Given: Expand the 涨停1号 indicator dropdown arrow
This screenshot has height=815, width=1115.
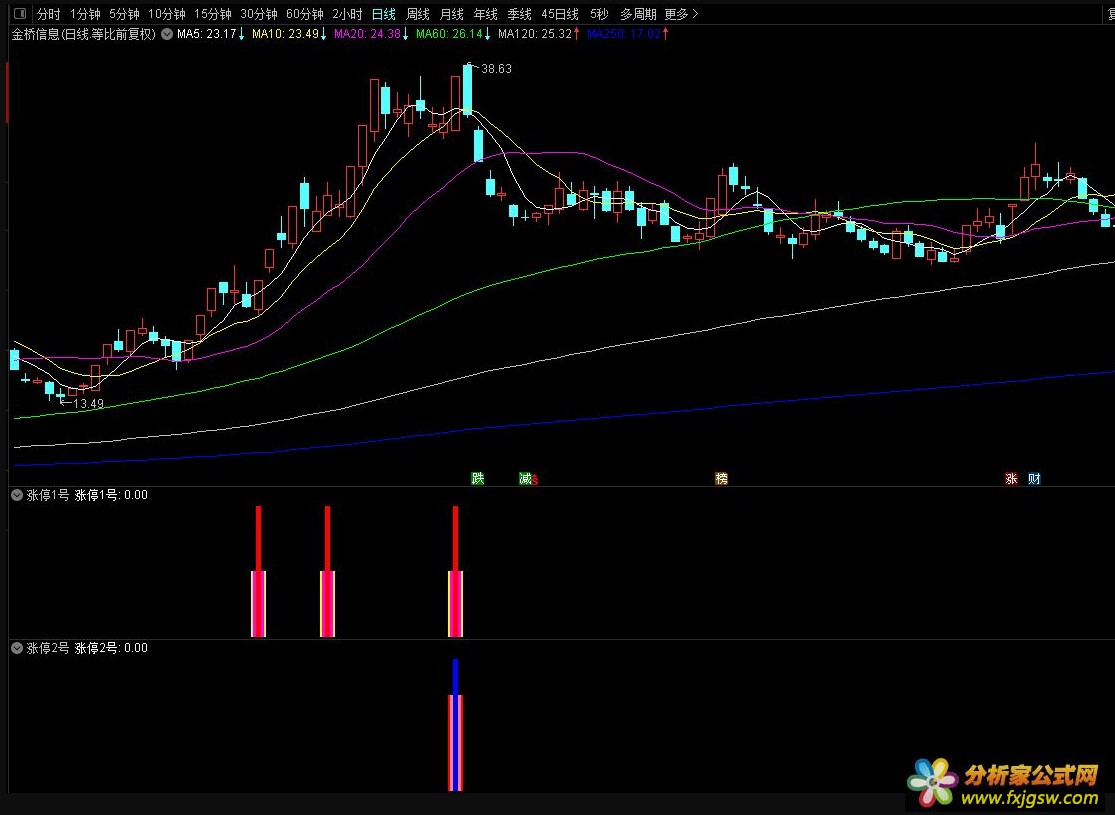Looking at the screenshot, I should click(17, 495).
